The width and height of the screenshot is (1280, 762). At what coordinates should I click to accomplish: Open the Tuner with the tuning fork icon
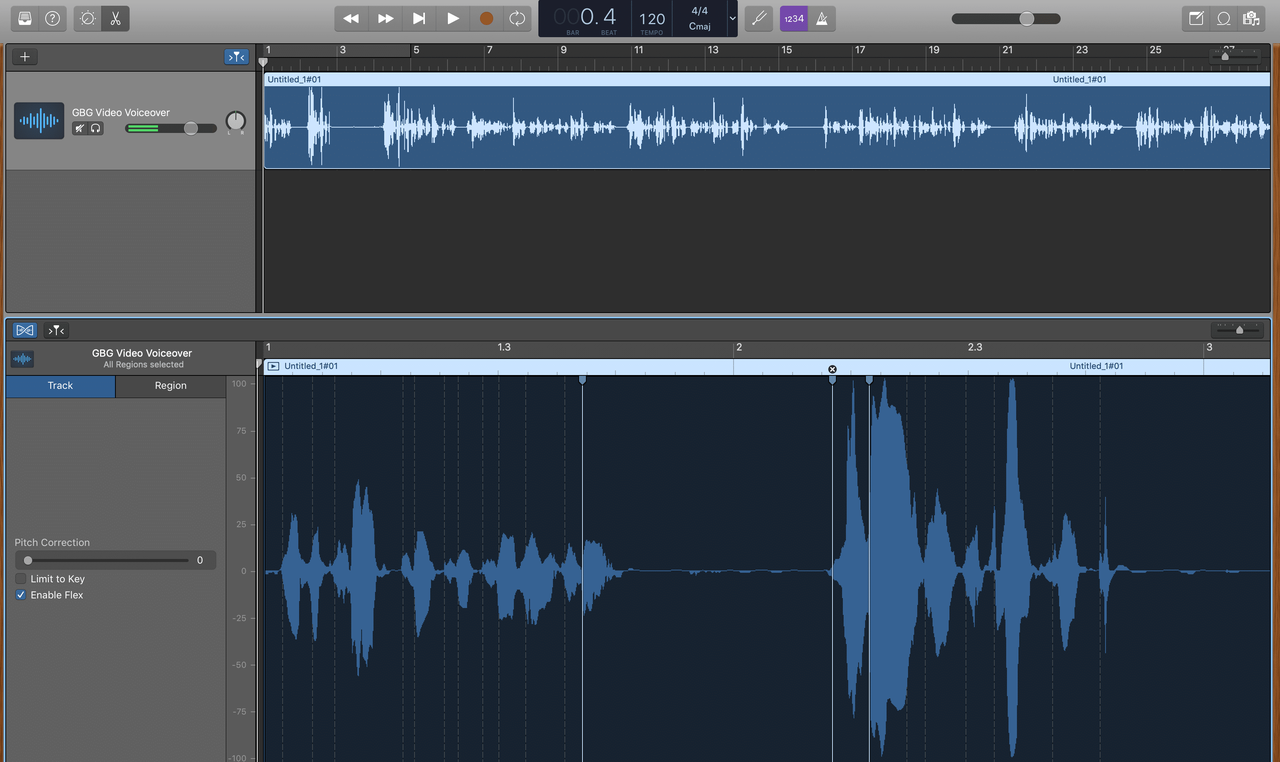(x=758, y=18)
